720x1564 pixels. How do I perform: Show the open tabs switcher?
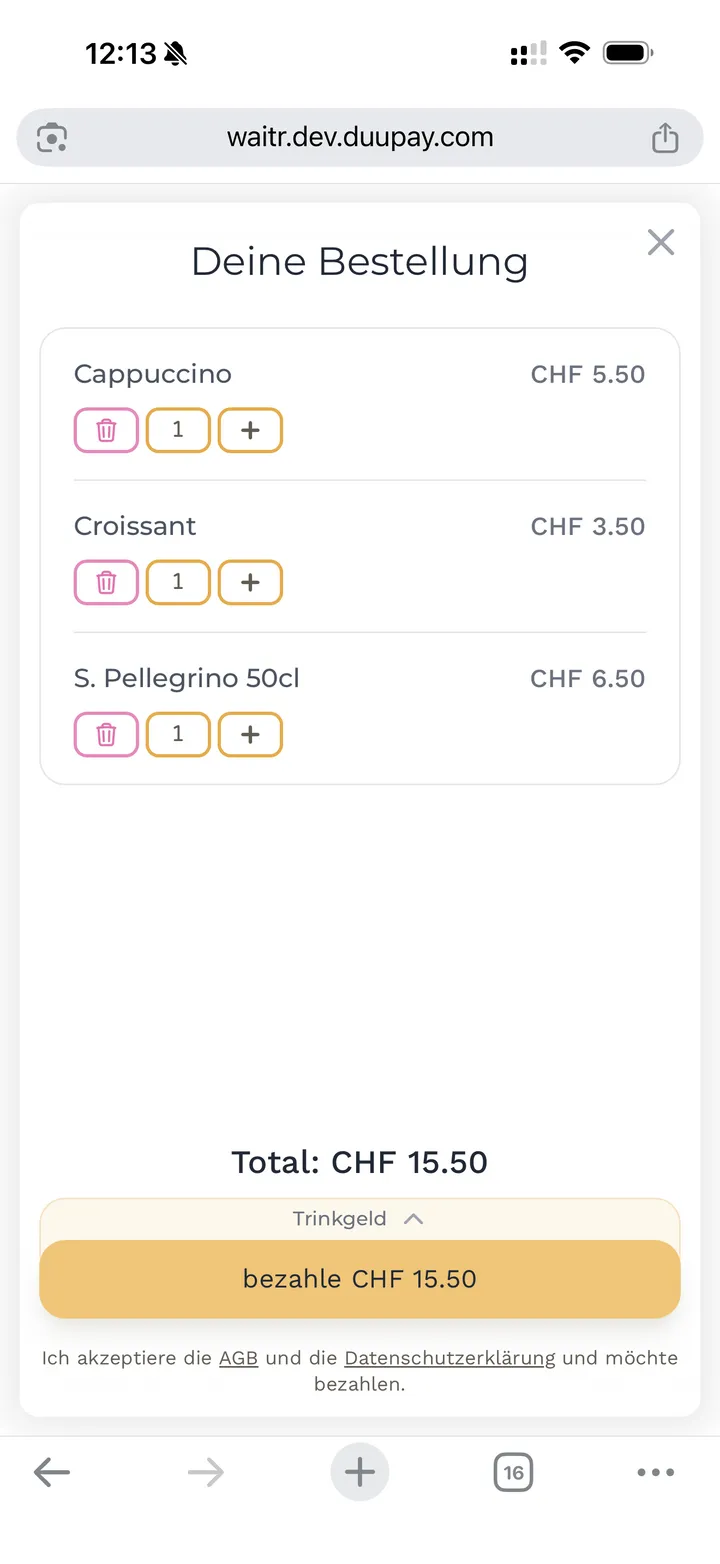pos(513,1472)
